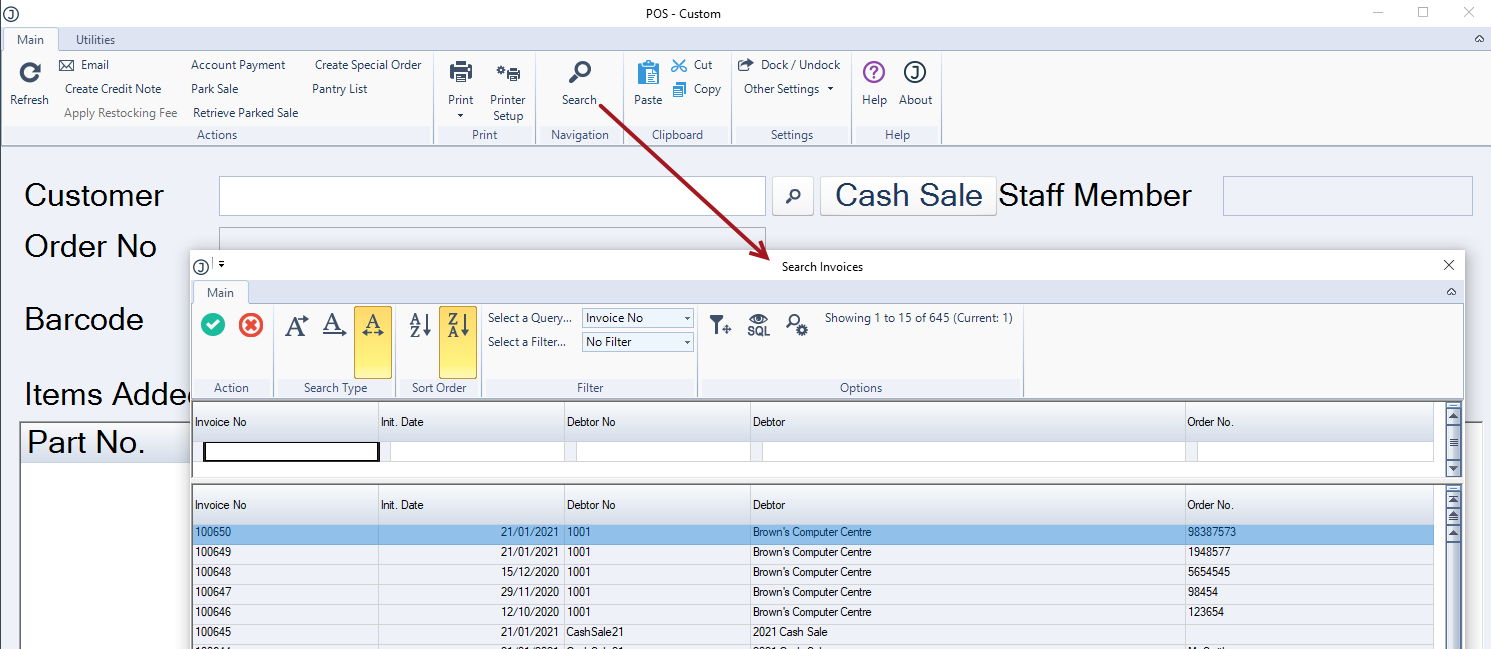Click Retrieve Parked Sale
1491x649 pixels.
[246, 113]
